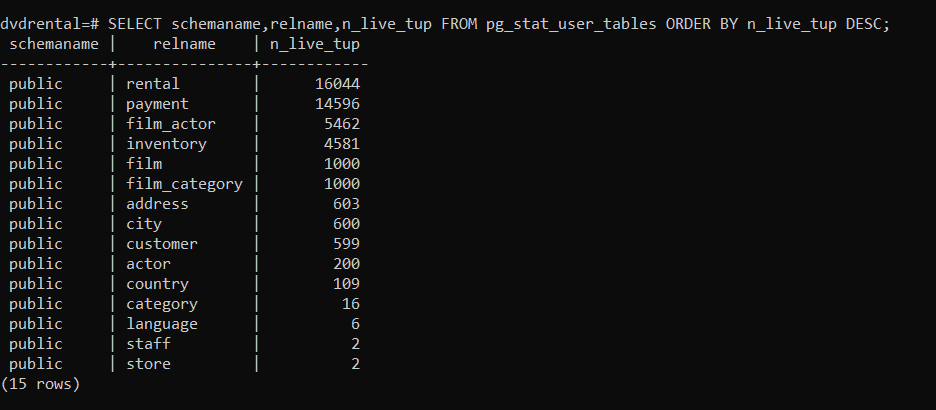Click the inventory table name
Viewport: 936px width, 410px height.
coord(166,144)
